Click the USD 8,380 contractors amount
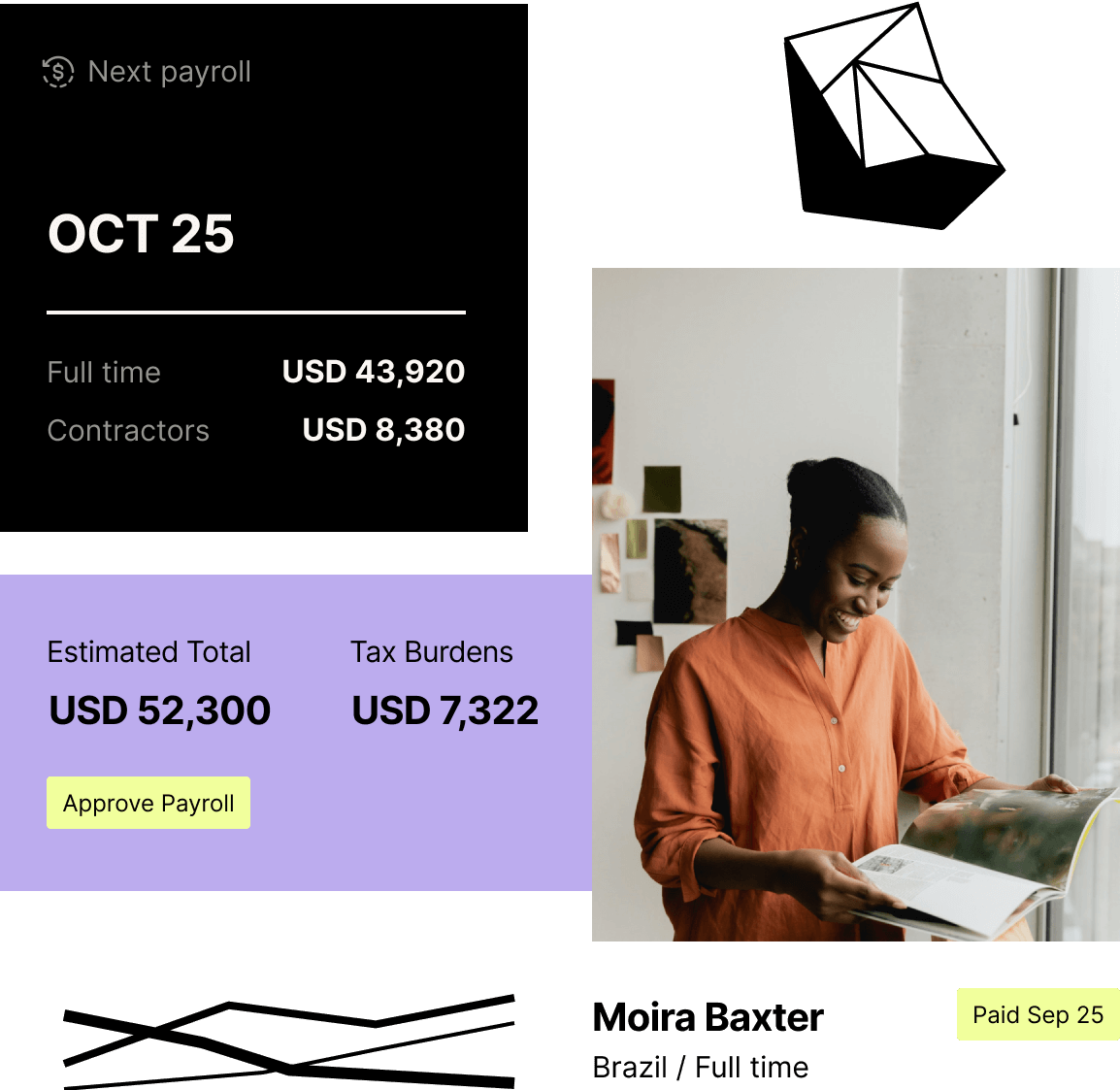This screenshot has width=1120, height=1090. click(x=383, y=430)
